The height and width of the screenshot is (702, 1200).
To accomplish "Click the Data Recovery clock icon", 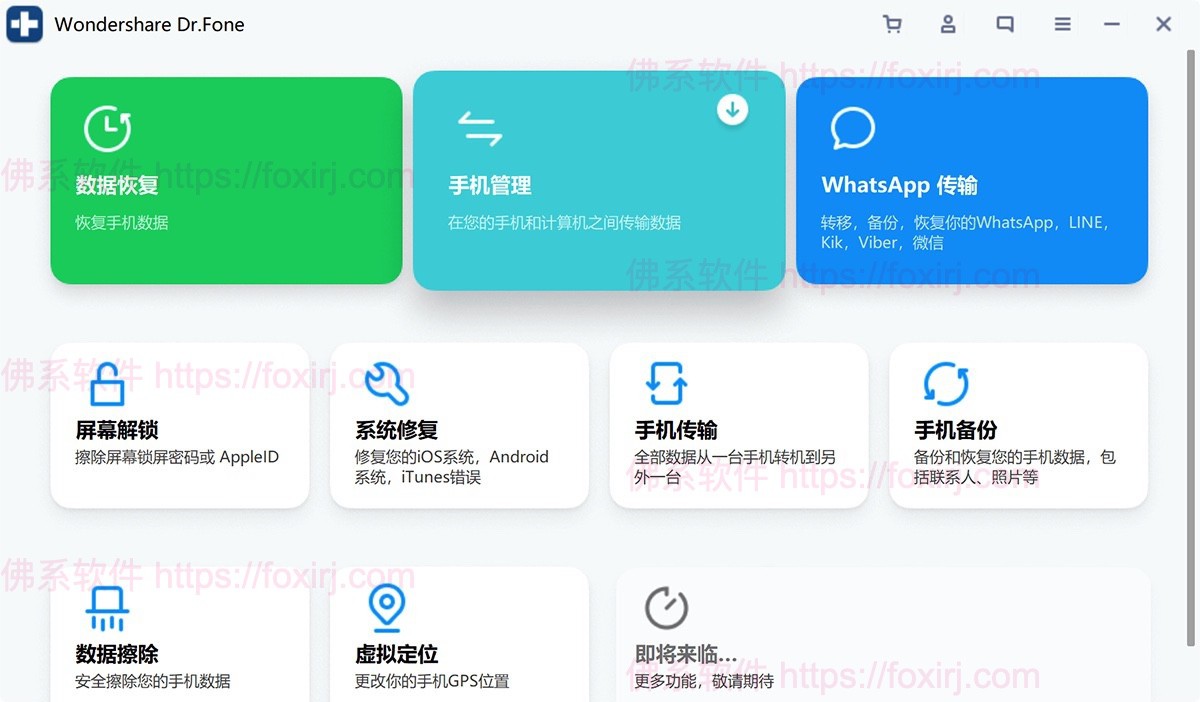I will click(107, 128).
